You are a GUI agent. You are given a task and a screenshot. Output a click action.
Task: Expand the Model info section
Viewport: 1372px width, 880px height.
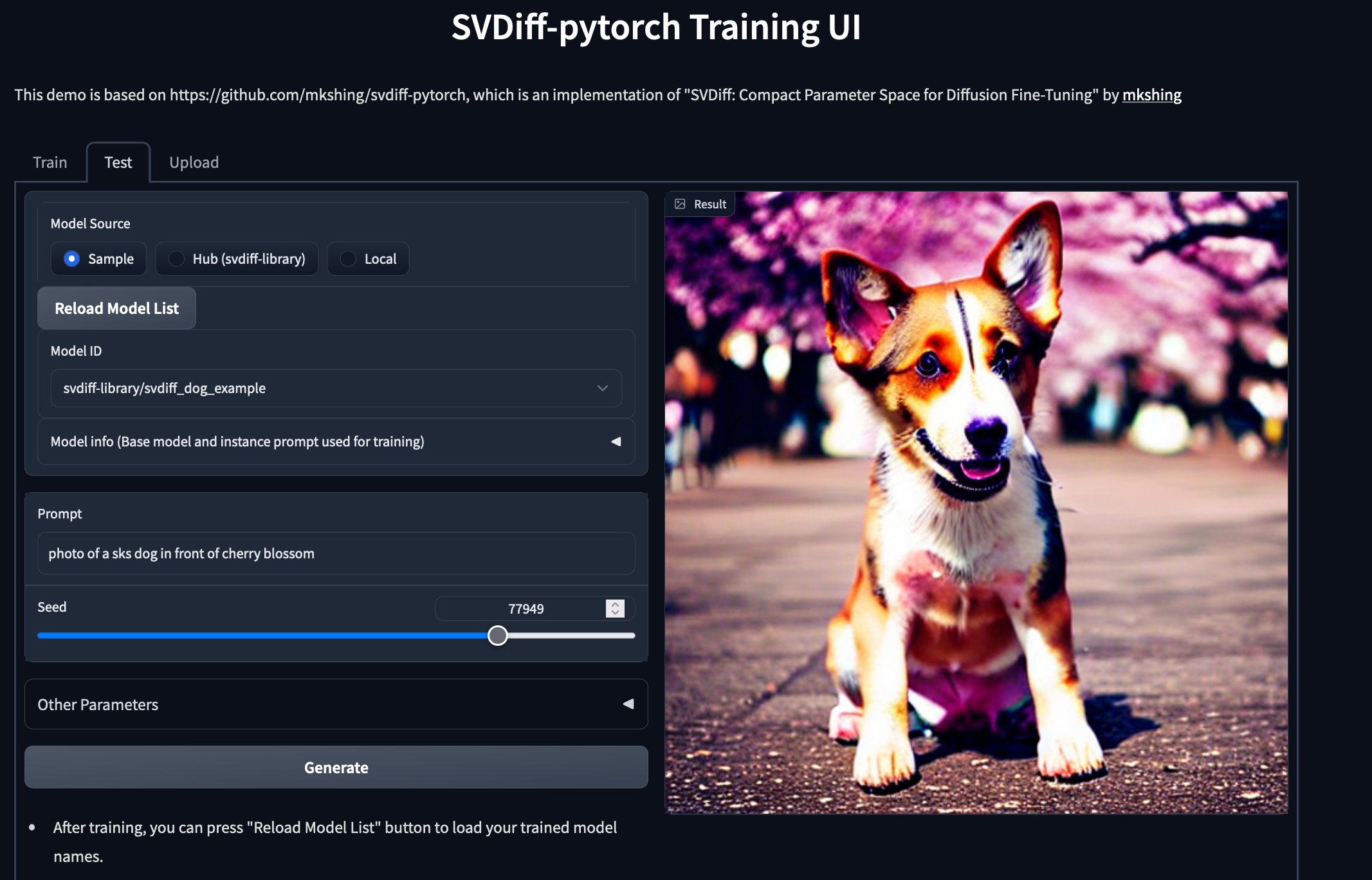point(237,441)
